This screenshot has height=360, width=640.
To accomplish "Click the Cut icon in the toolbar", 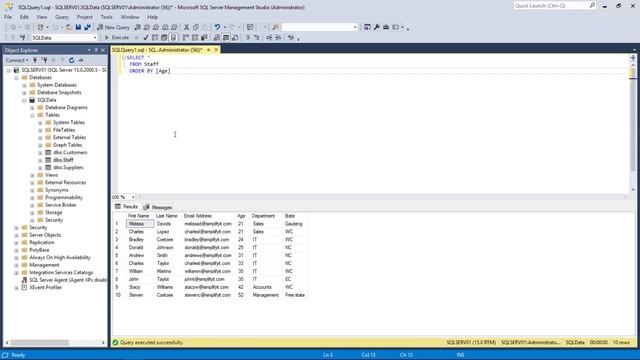I will 187,27.
